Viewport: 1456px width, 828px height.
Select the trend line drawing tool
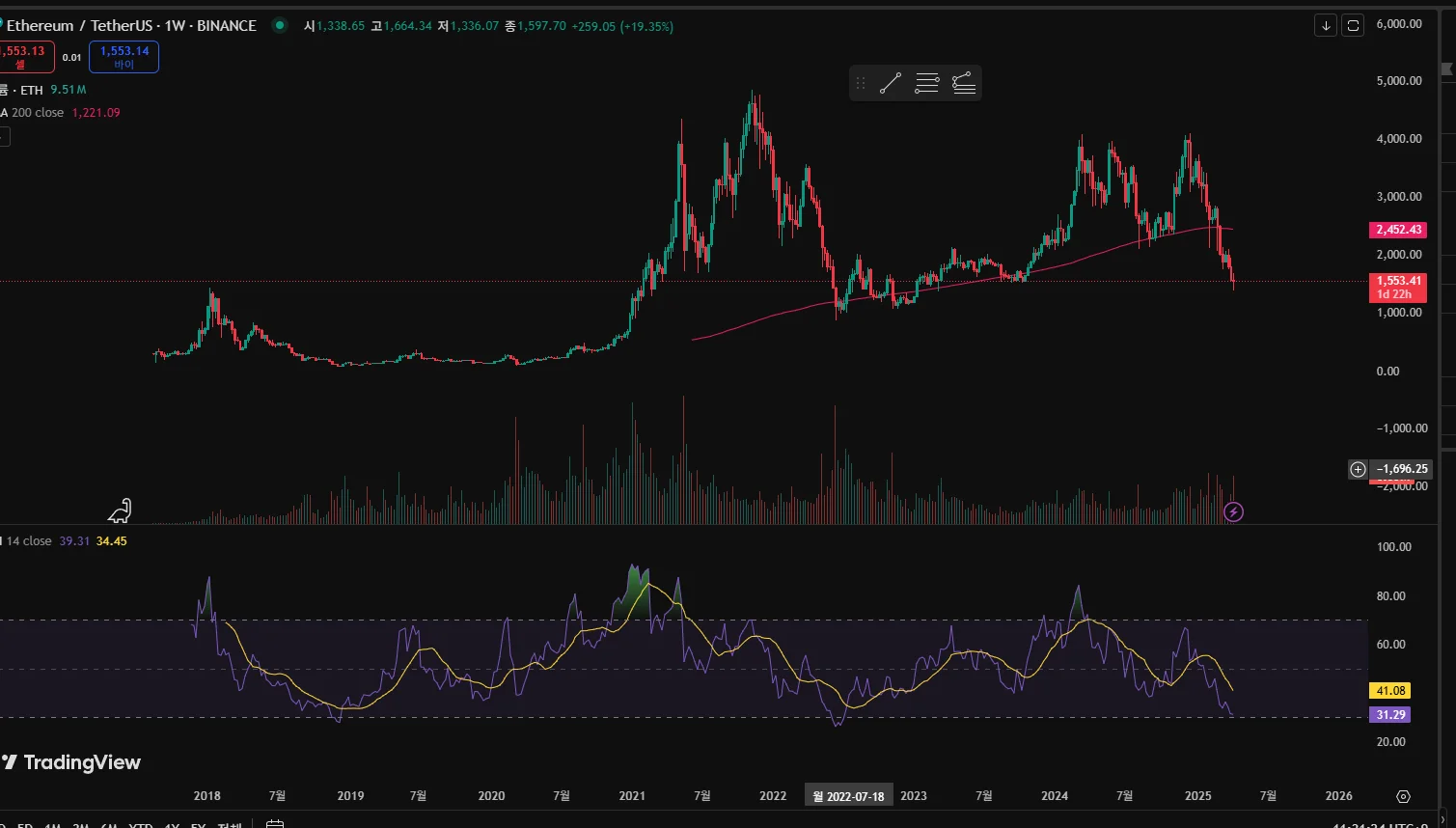[890, 83]
